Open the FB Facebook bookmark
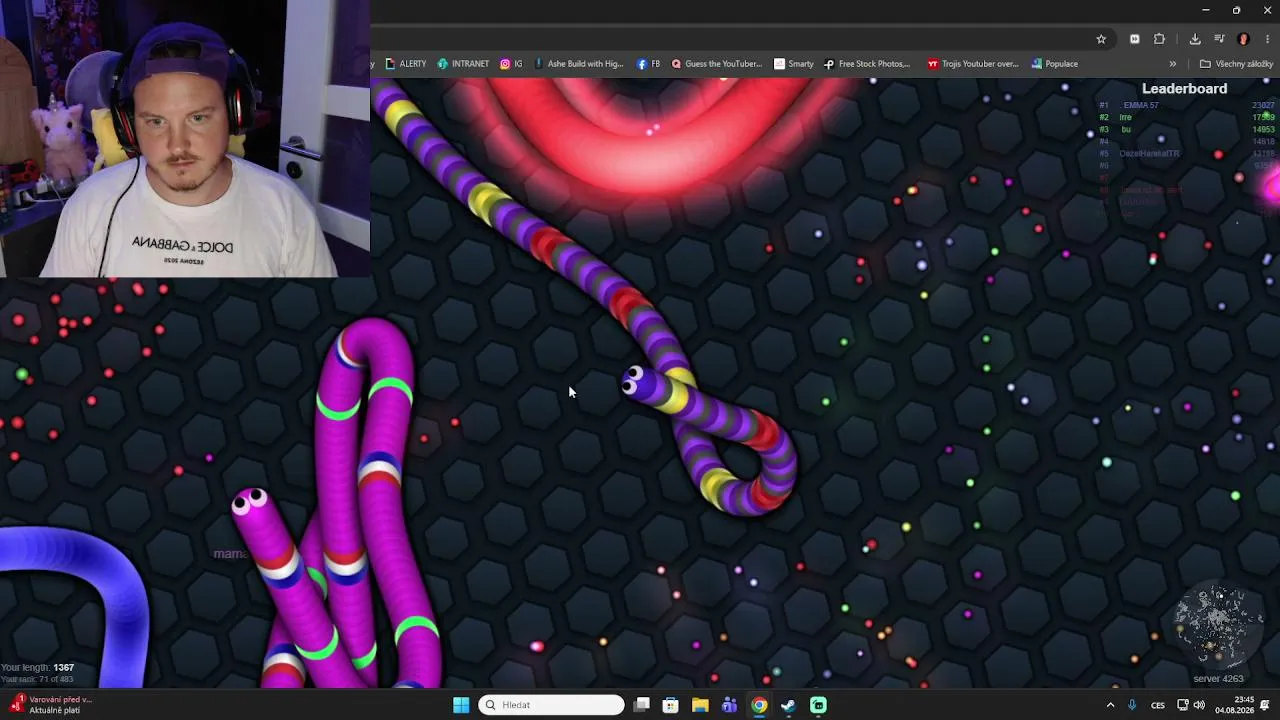Screen dimensions: 1280x720 (648, 64)
